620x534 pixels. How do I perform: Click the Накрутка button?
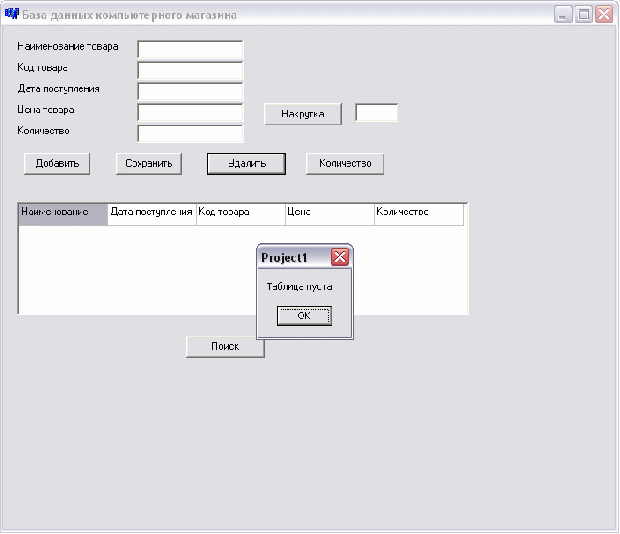click(302, 114)
